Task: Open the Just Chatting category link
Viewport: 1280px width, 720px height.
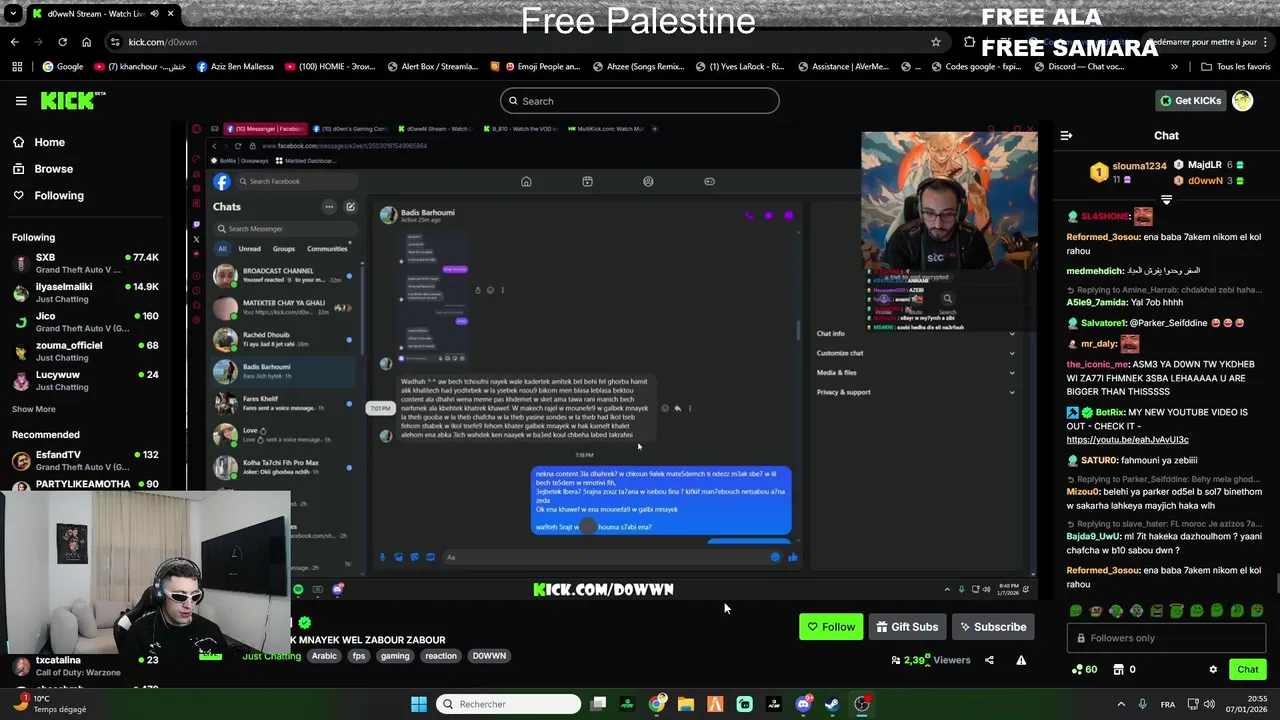Action: click(x=271, y=656)
